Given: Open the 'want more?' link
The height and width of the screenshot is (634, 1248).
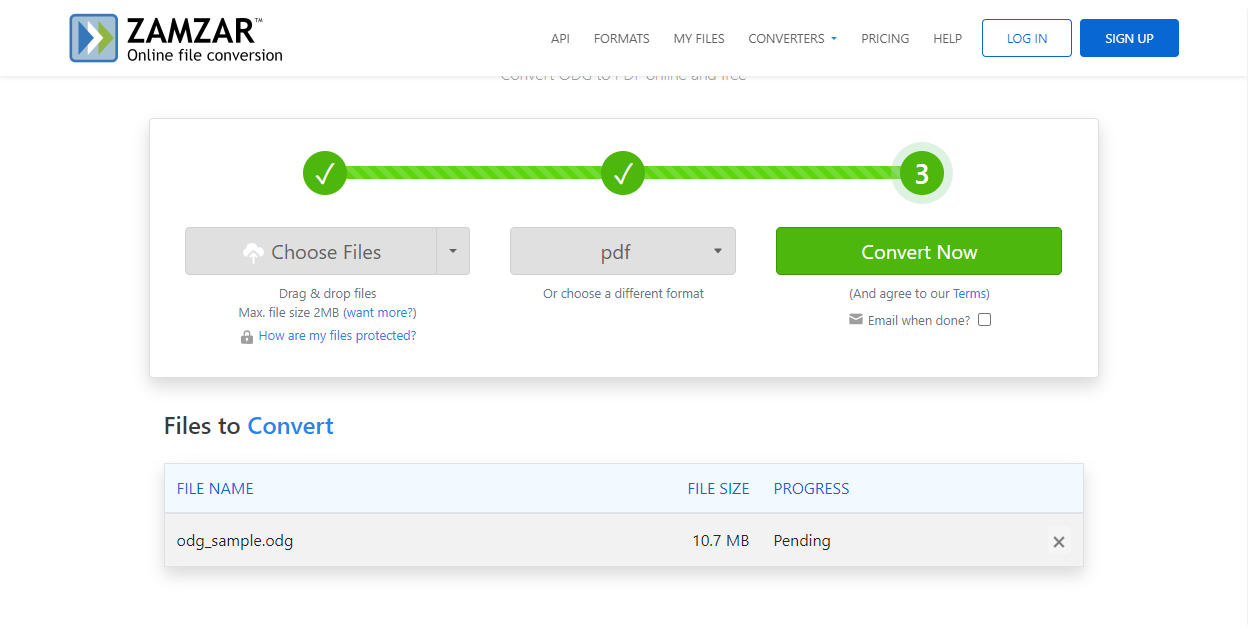Looking at the screenshot, I should point(380,313).
